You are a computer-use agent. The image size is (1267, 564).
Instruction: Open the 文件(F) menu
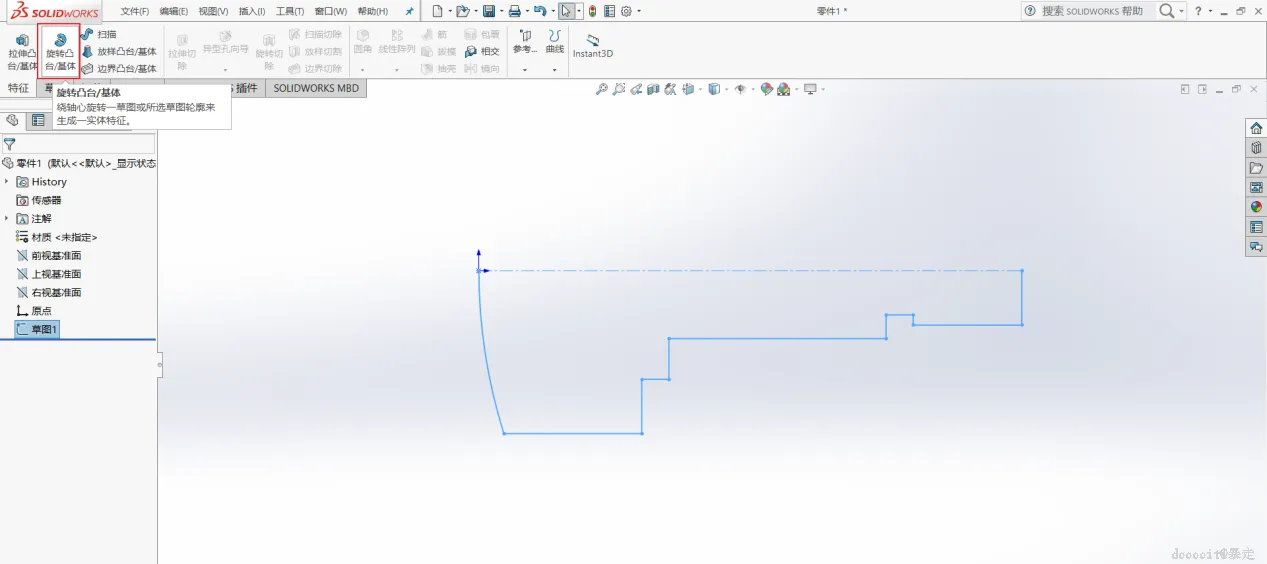coord(135,11)
